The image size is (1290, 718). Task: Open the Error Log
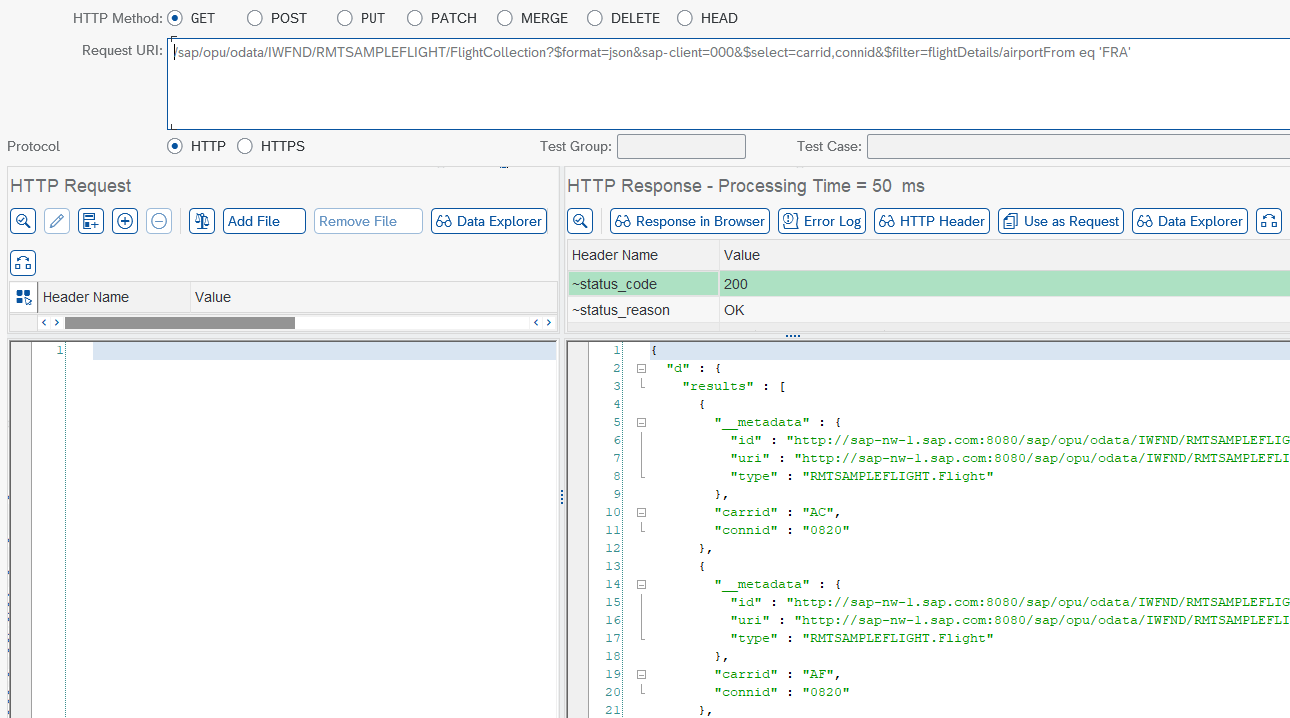pos(821,221)
